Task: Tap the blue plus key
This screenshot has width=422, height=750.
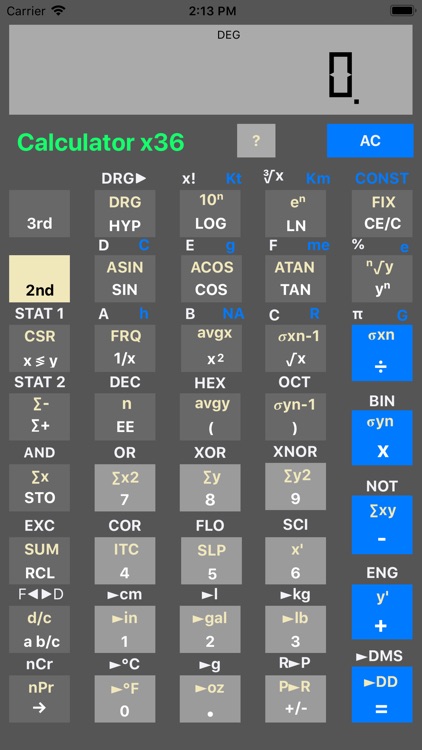Action: (x=382, y=612)
